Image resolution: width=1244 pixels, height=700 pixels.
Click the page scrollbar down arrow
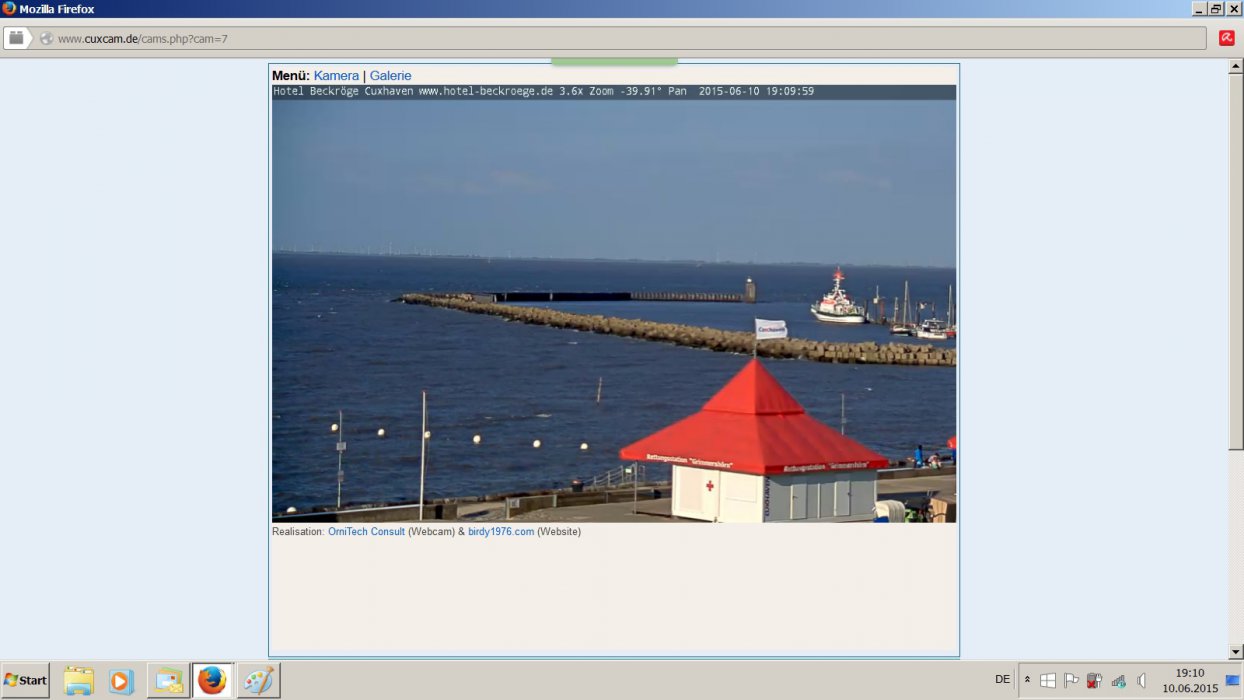(1236, 651)
